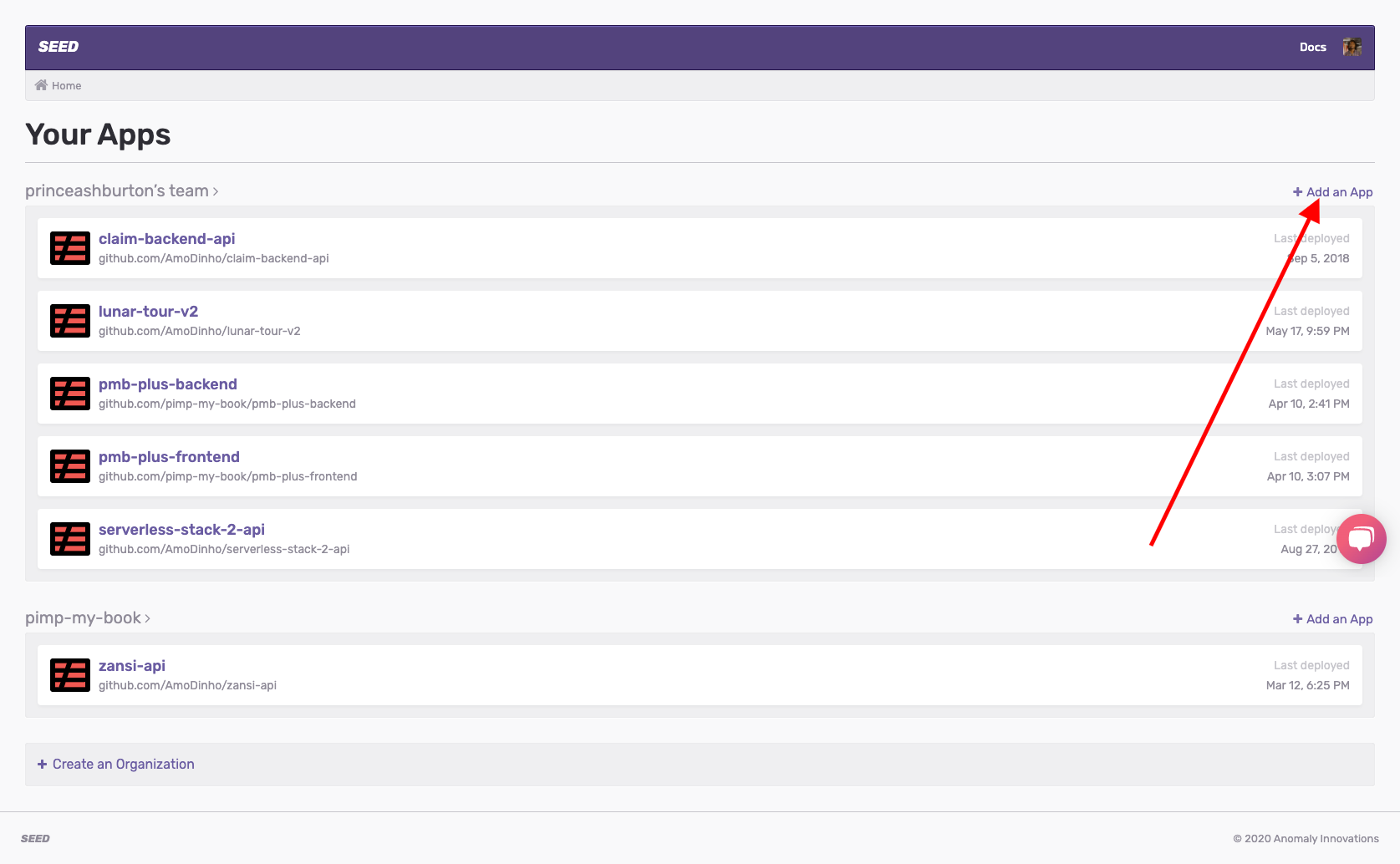Click the serverless-stack-2-api app icon

(70, 539)
